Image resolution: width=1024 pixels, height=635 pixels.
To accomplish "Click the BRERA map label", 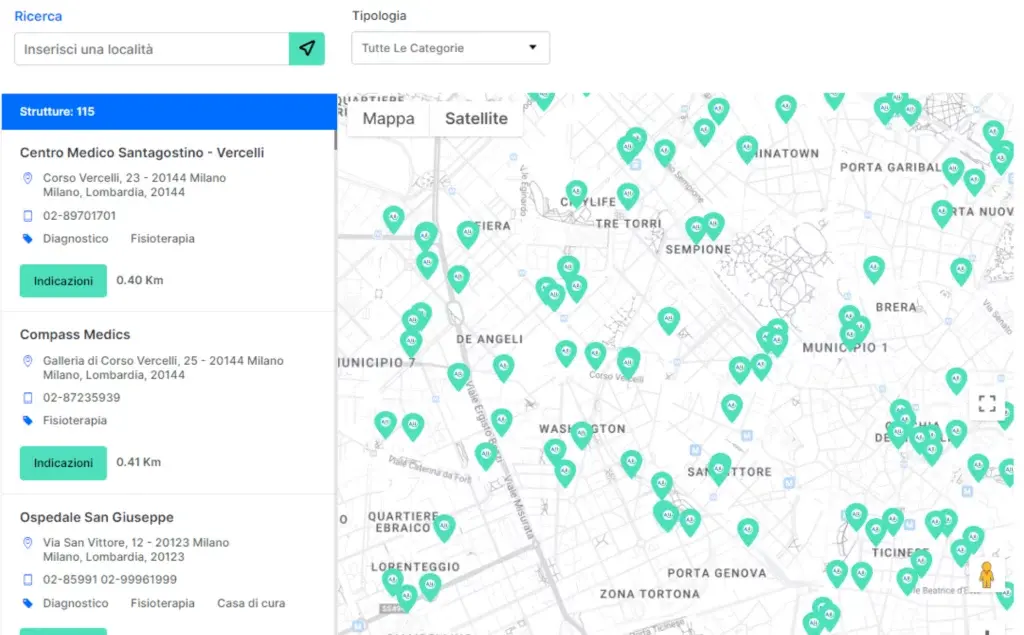I will tap(896, 307).
